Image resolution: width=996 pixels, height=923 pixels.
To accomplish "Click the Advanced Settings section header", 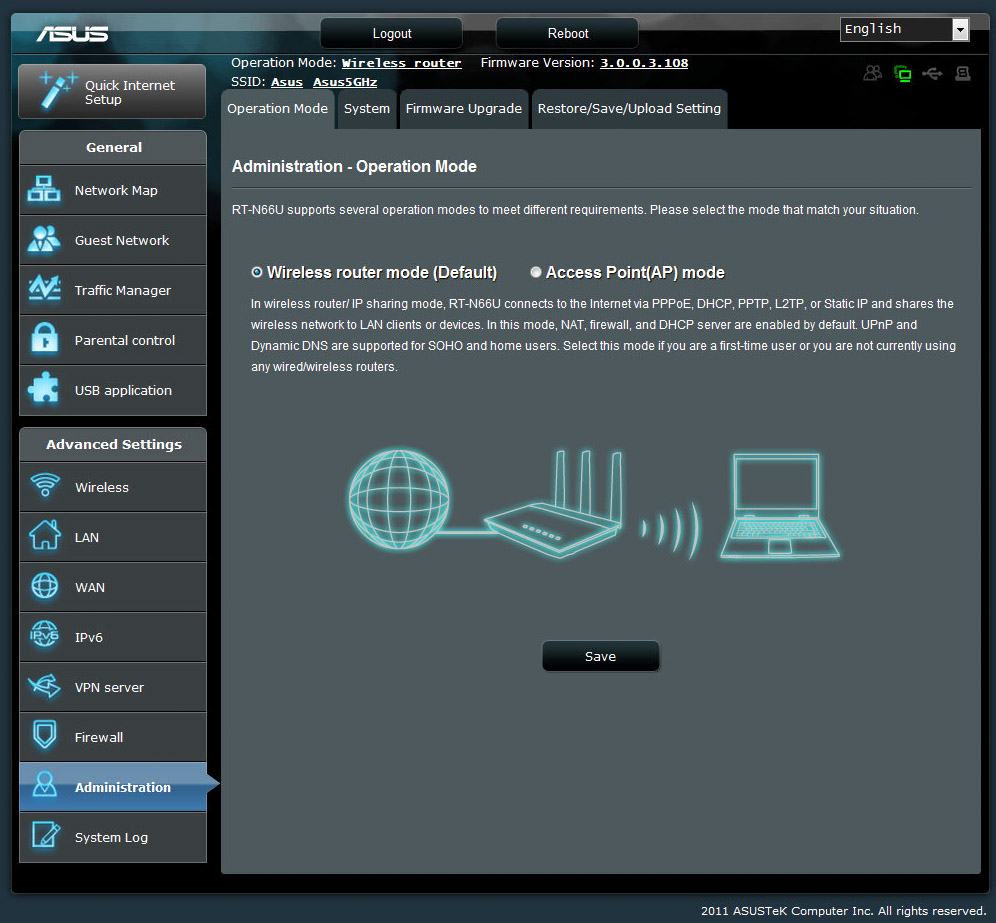I will pos(113,445).
